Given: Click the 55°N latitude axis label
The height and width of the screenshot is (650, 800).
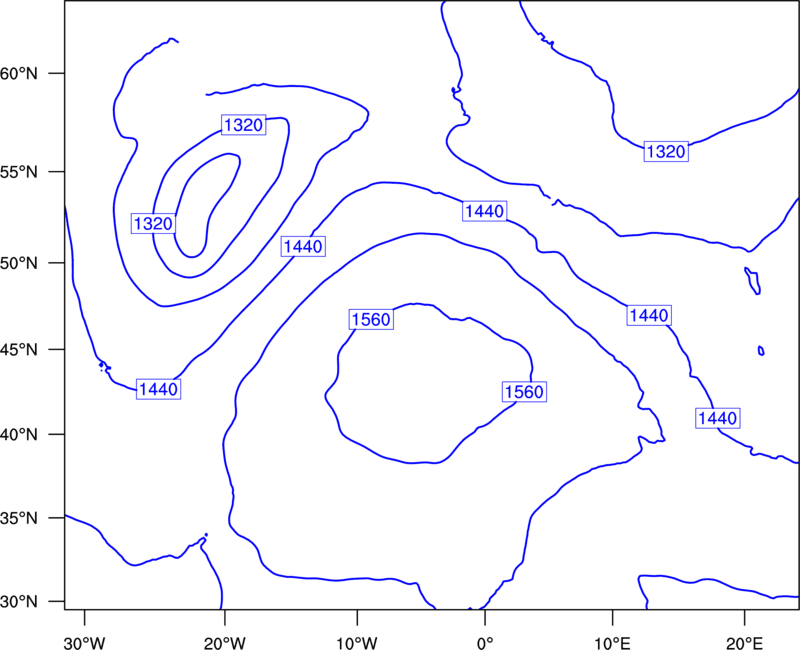Looking at the screenshot, I should [19, 172].
